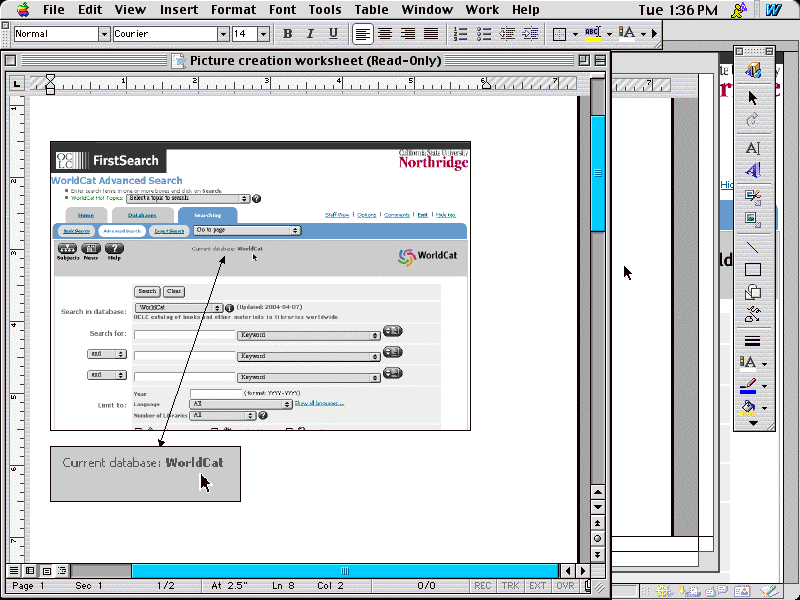
Task: Click the Free Rotate tool
Action: tap(753, 120)
